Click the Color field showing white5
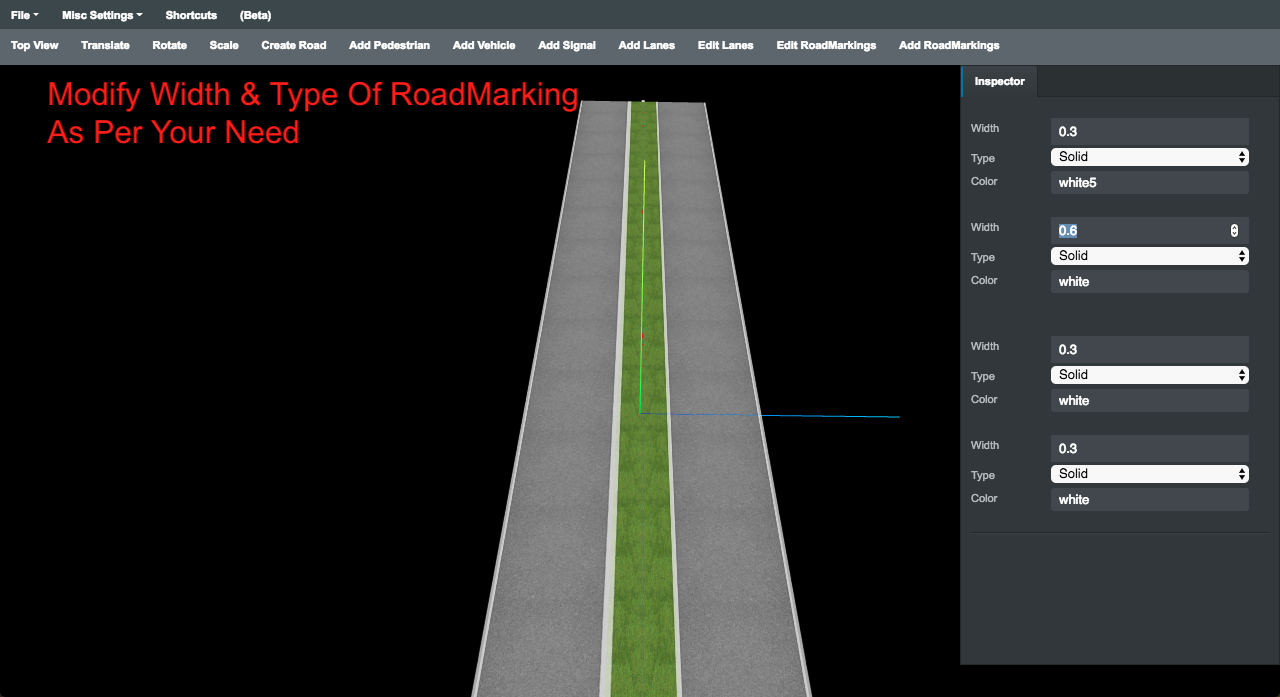Image resolution: width=1280 pixels, height=697 pixels. point(1150,182)
